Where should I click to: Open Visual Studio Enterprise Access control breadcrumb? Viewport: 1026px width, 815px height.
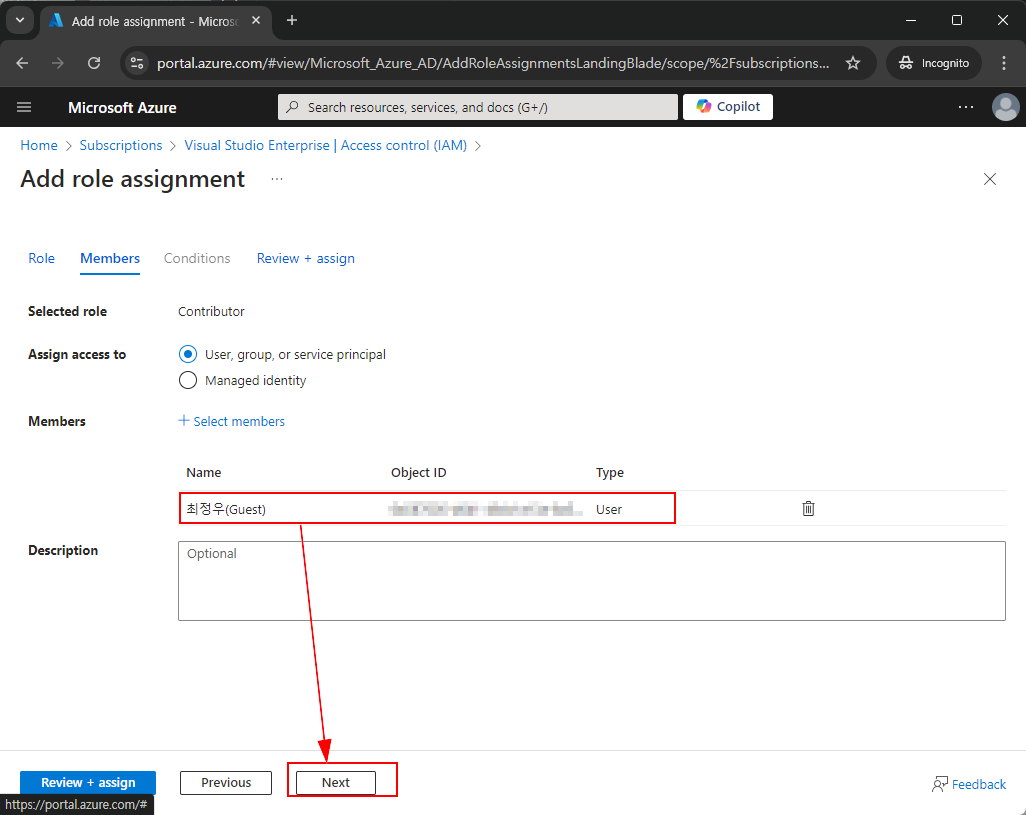pos(326,145)
